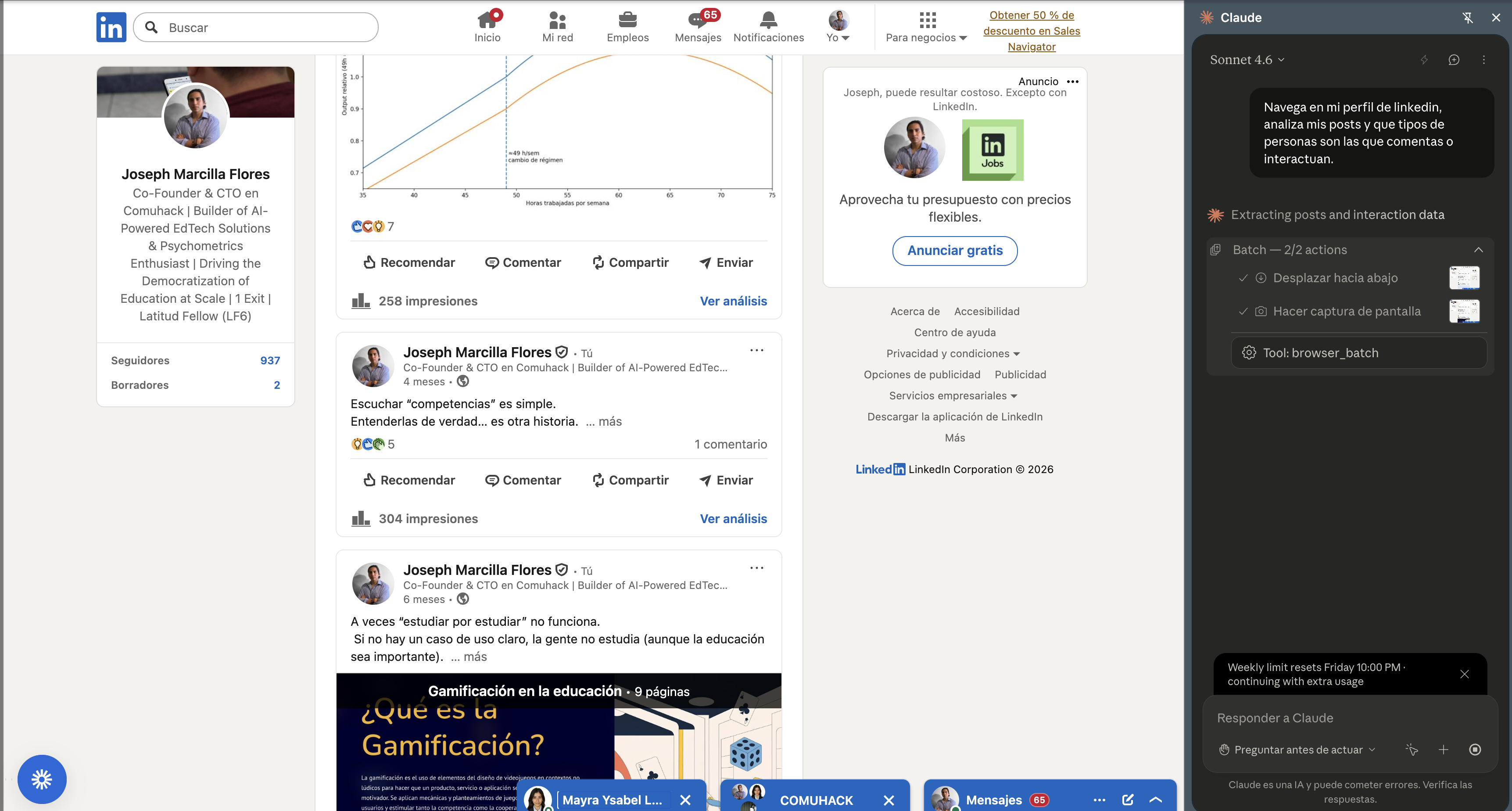
Task: Open Ver análisis for 258 impresiones post
Action: [x=733, y=301]
